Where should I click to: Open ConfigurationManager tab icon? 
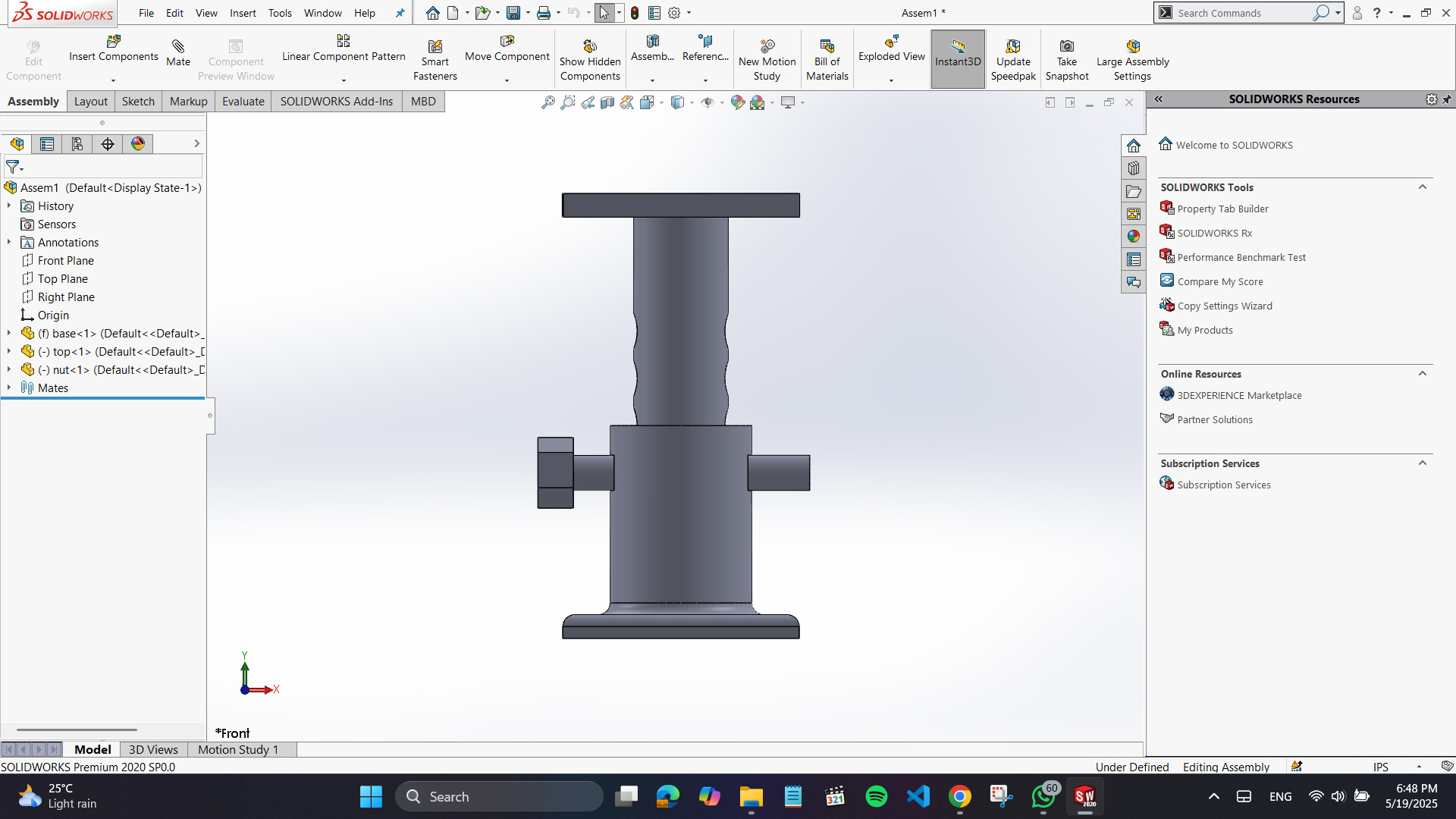[x=77, y=144]
